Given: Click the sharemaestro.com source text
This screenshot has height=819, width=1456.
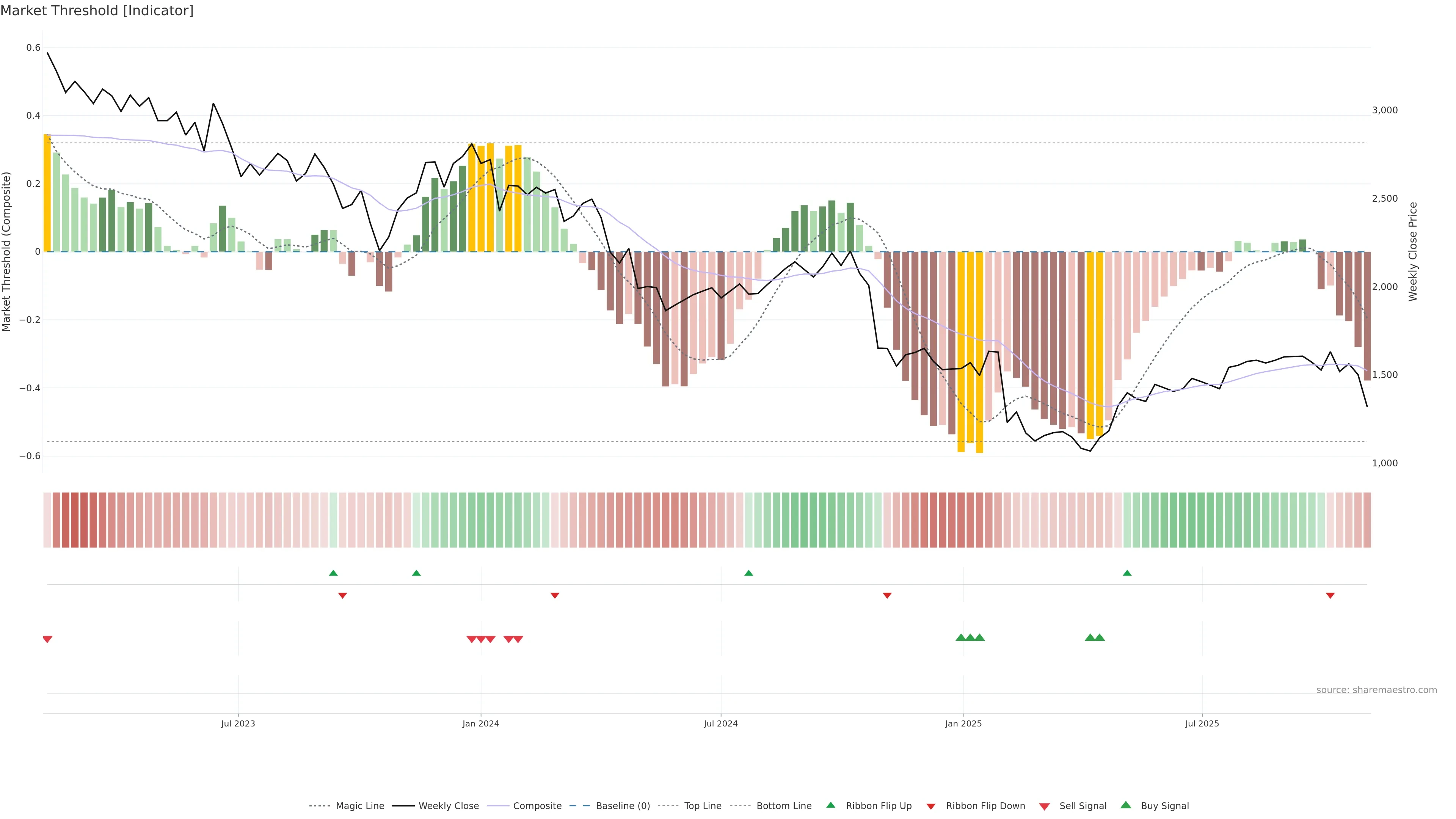Looking at the screenshot, I should point(1376,690).
